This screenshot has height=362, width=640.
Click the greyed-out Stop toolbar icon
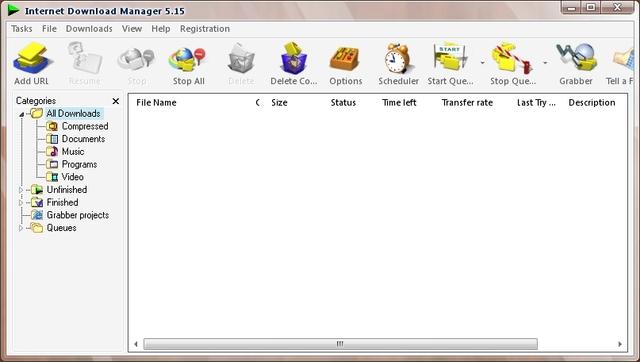point(136,59)
